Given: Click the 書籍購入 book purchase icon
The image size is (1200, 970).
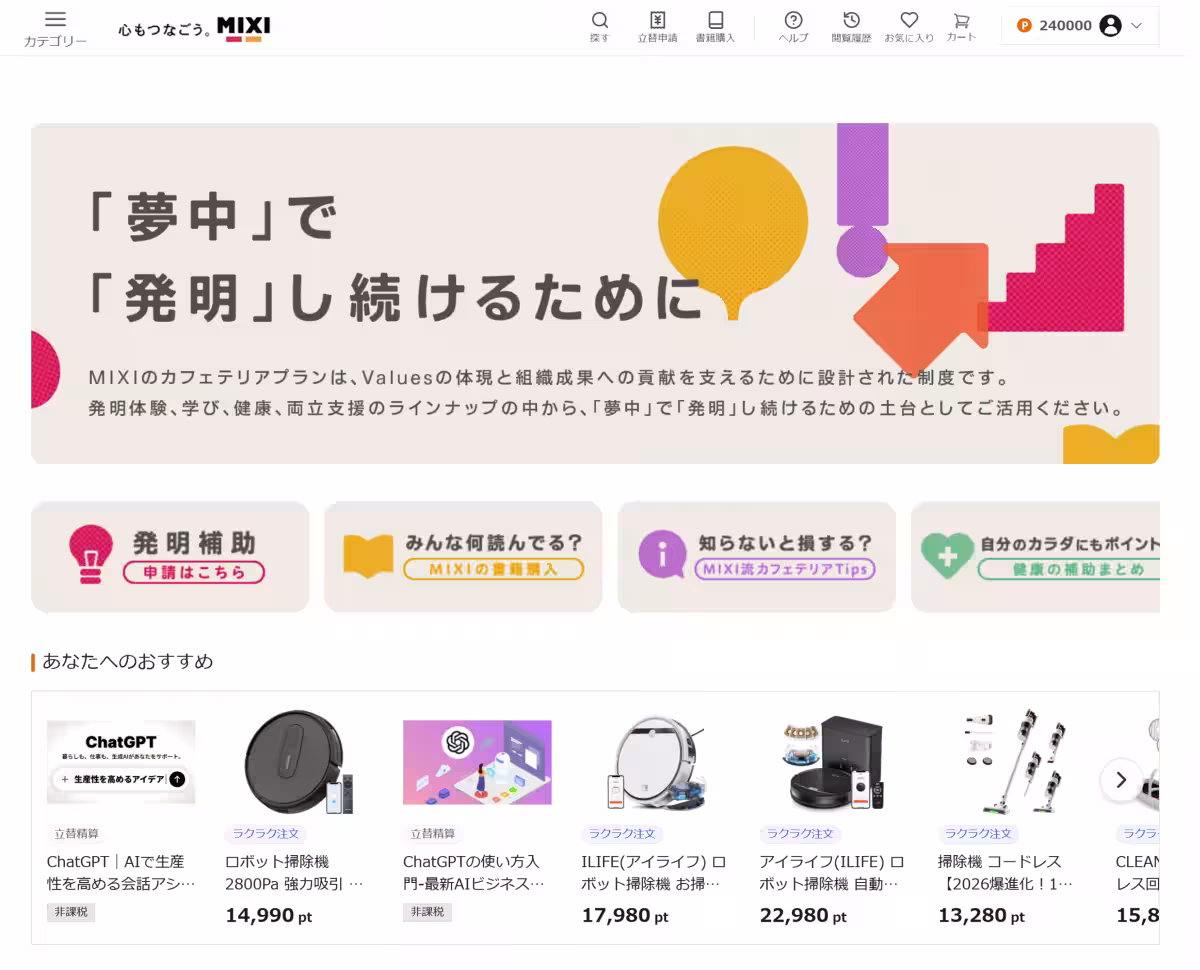Looking at the screenshot, I should pyautogui.click(x=716, y=22).
